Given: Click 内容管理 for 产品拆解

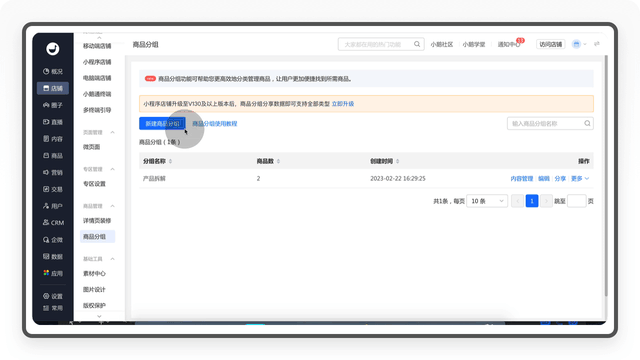Looking at the screenshot, I should [522, 178].
